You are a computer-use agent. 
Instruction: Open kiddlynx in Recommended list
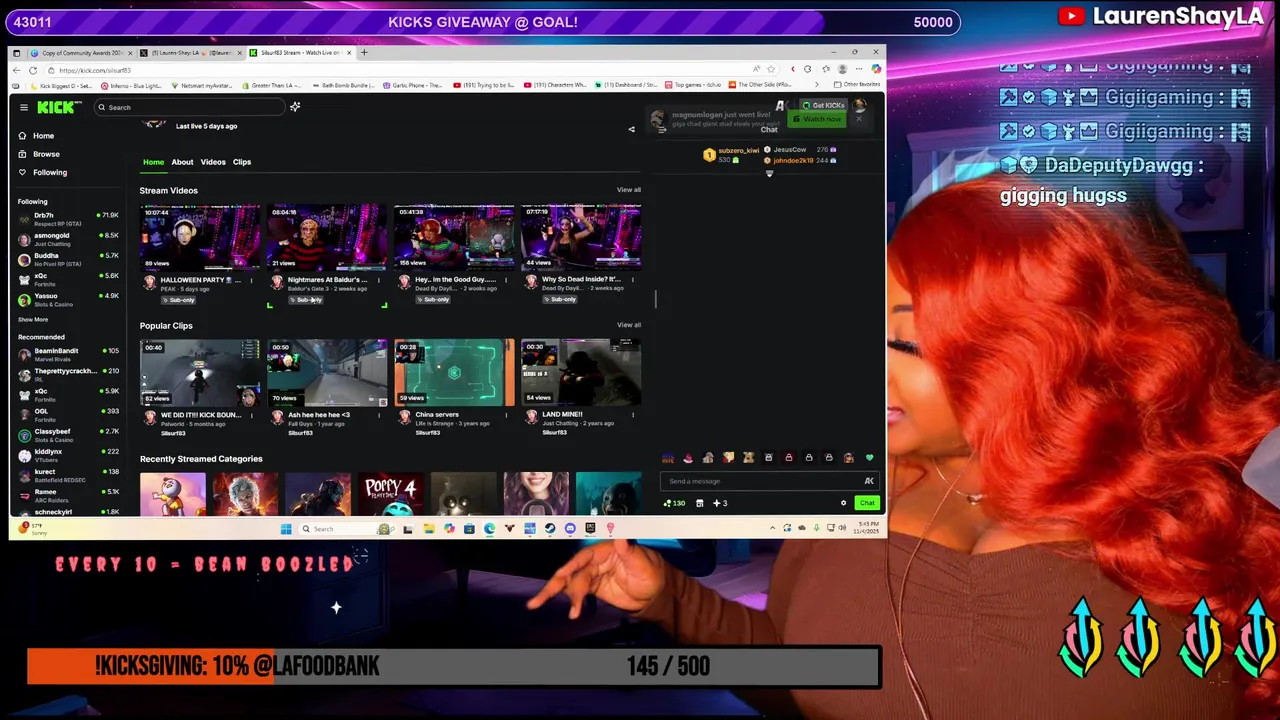point(68,455)
